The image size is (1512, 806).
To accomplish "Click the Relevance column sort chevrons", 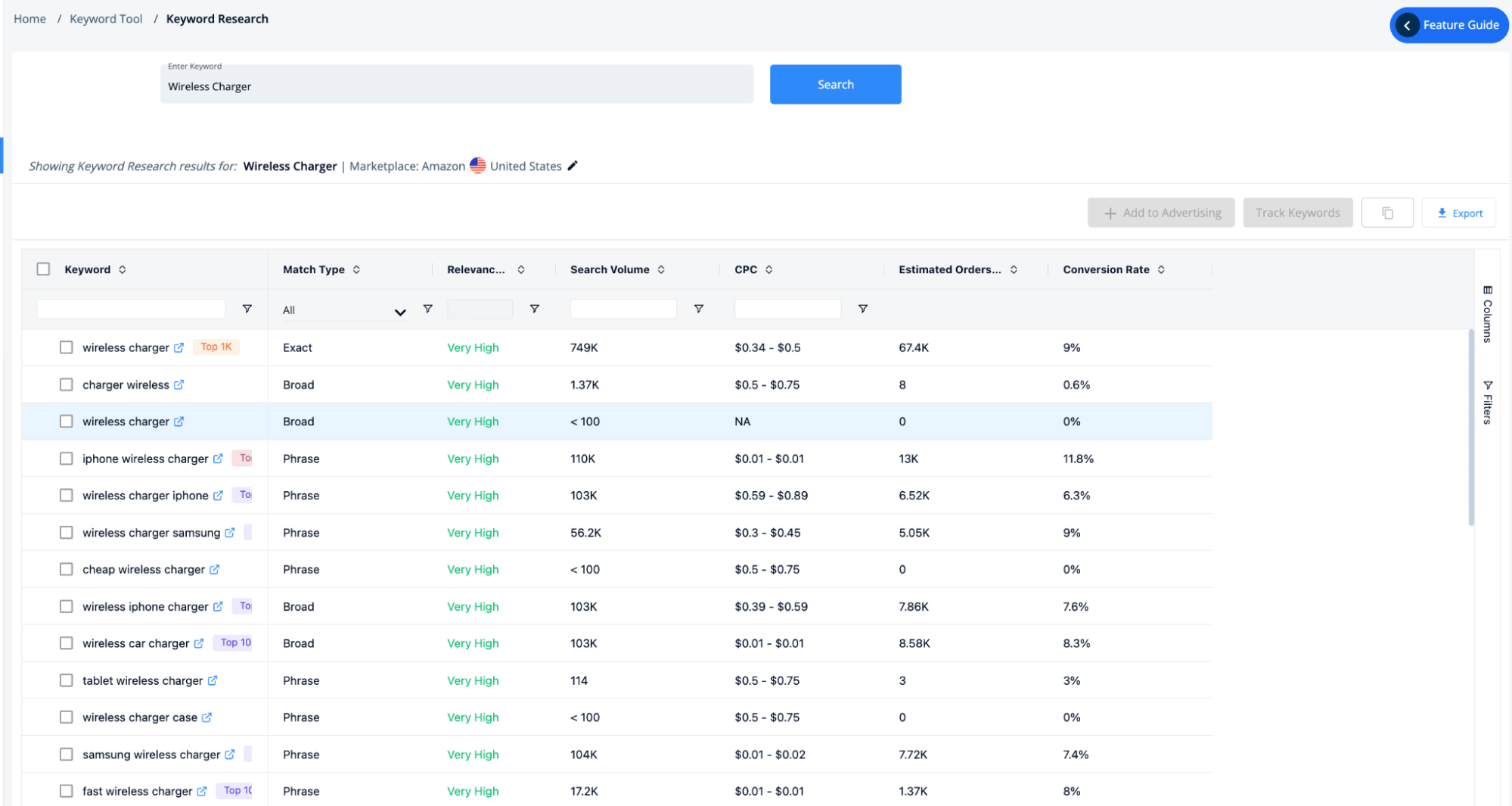I will pos(520,269).
